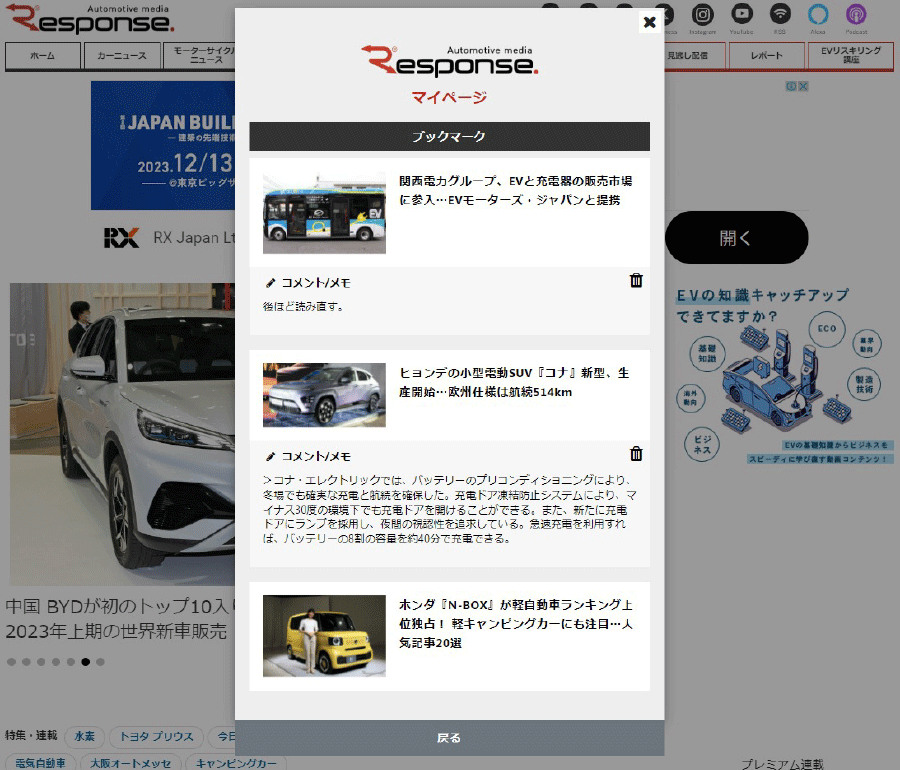This screenshot has height=770, width=900.
Task: Click the ブックマーク section header
Action: 449,137
